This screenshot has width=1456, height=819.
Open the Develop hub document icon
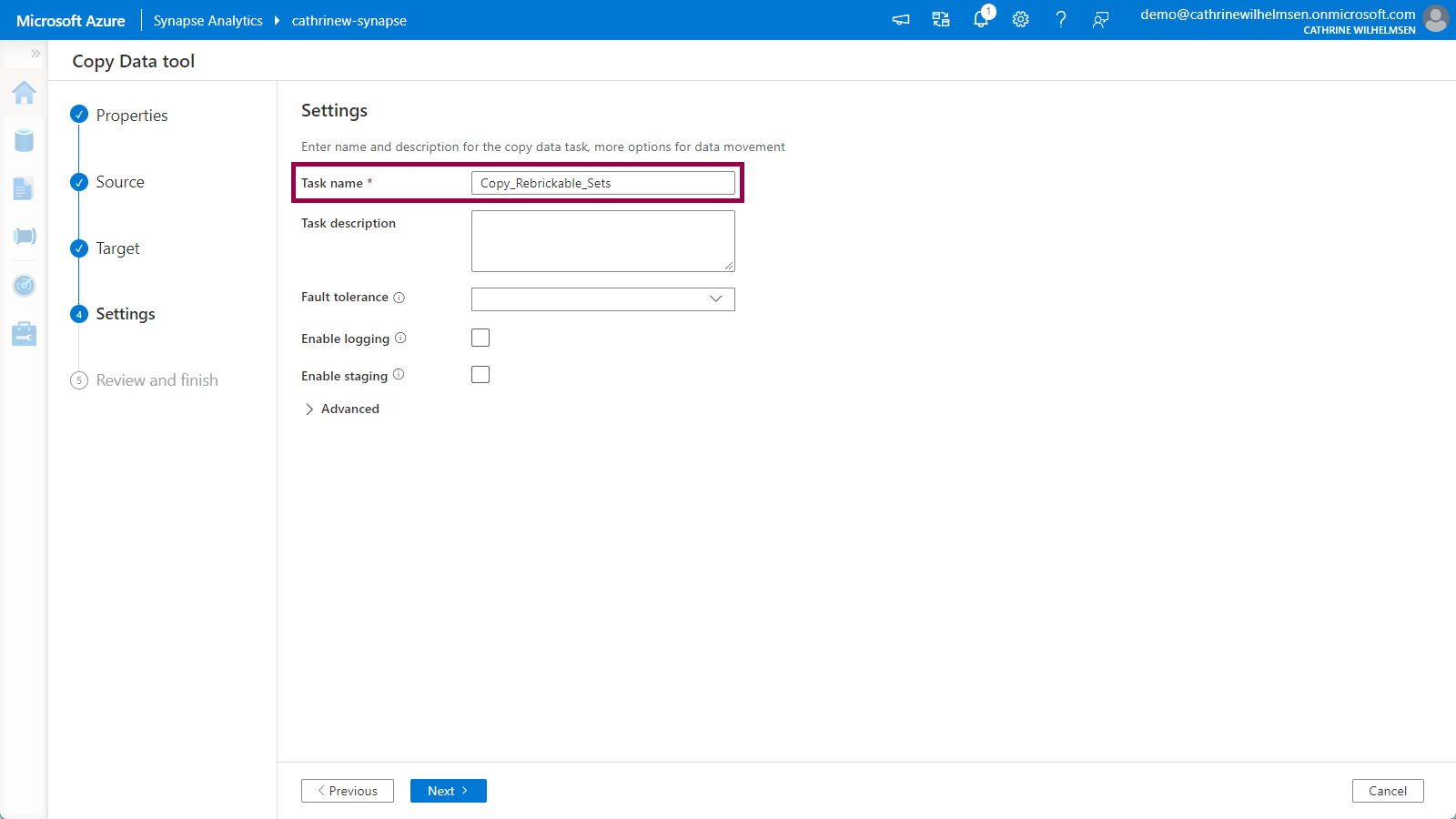click(x=24, y=188)
